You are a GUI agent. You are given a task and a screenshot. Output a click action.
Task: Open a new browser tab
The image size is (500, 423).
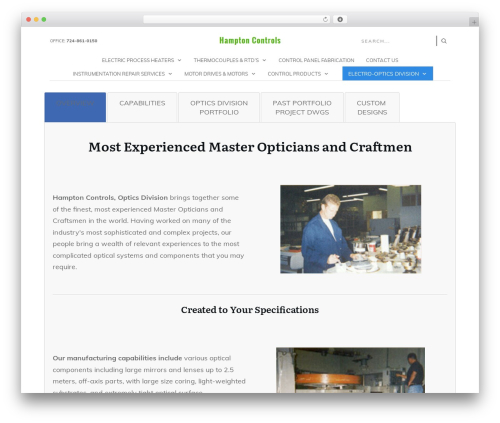474,22
